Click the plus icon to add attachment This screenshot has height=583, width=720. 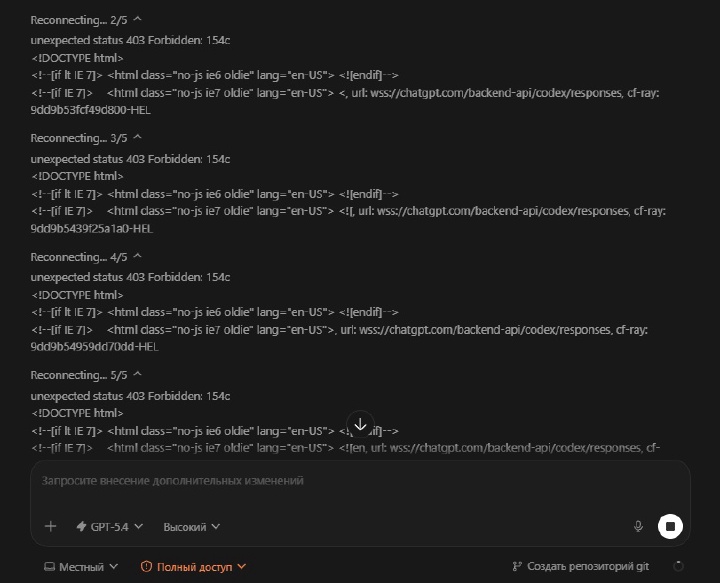[51, 526]
